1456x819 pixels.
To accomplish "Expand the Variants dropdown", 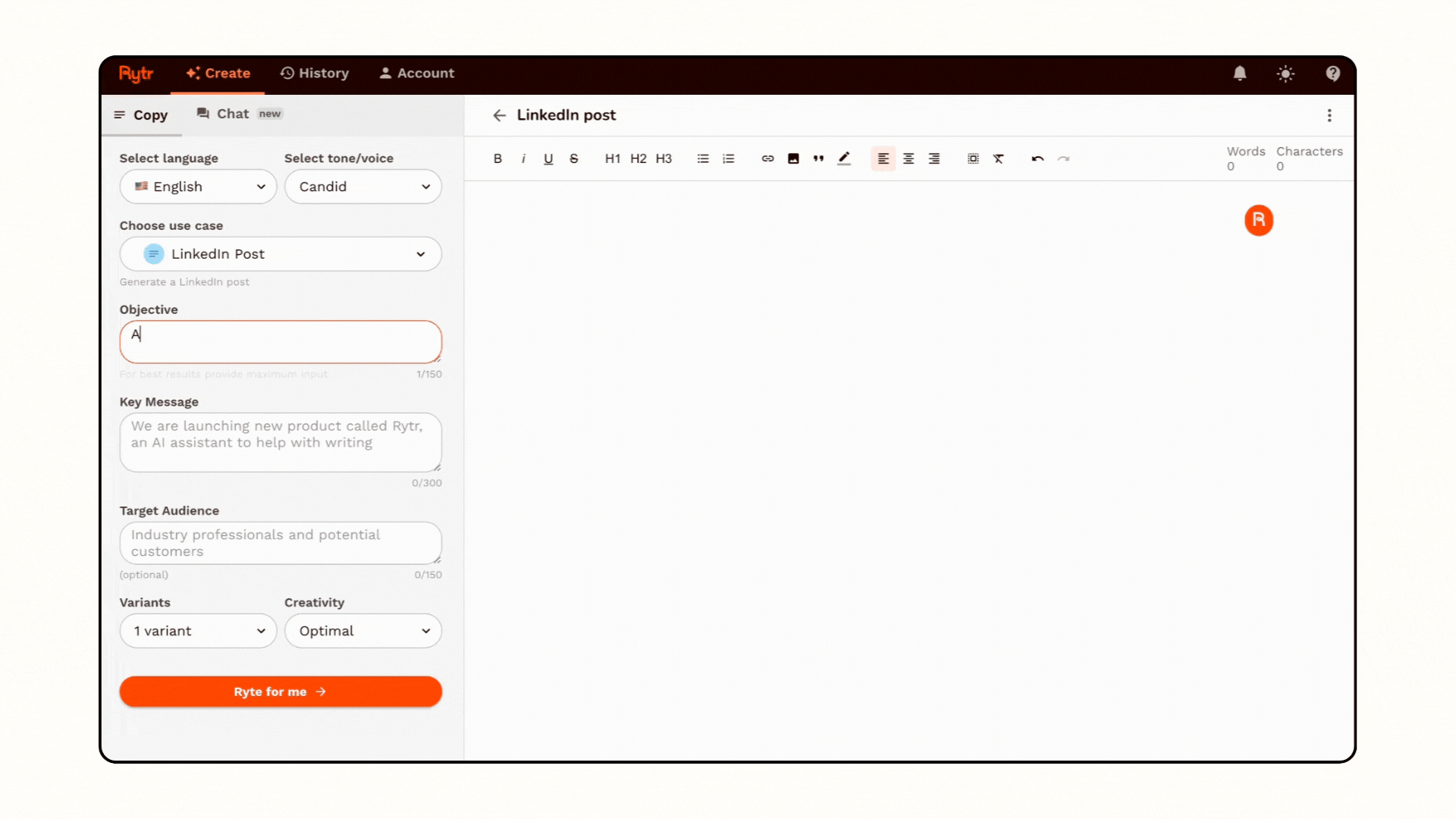I will (x=197, y=630).
